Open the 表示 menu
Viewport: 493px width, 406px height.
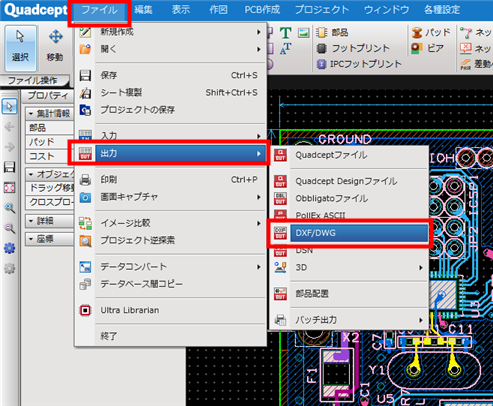coord(181,10)
